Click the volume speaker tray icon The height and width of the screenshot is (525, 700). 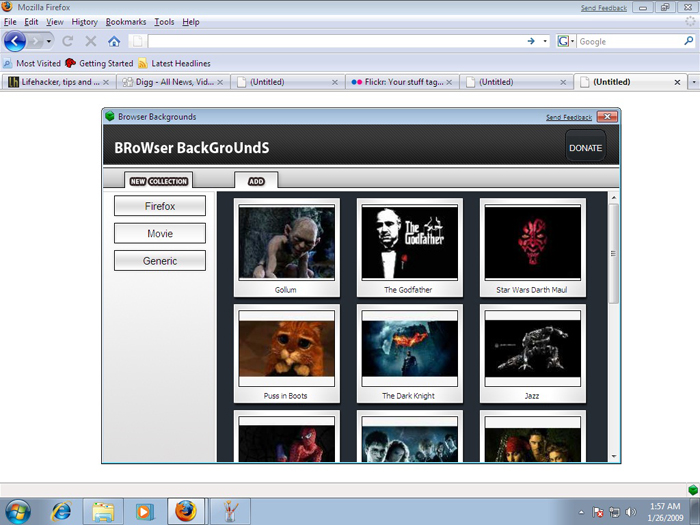tap(630, 512)
